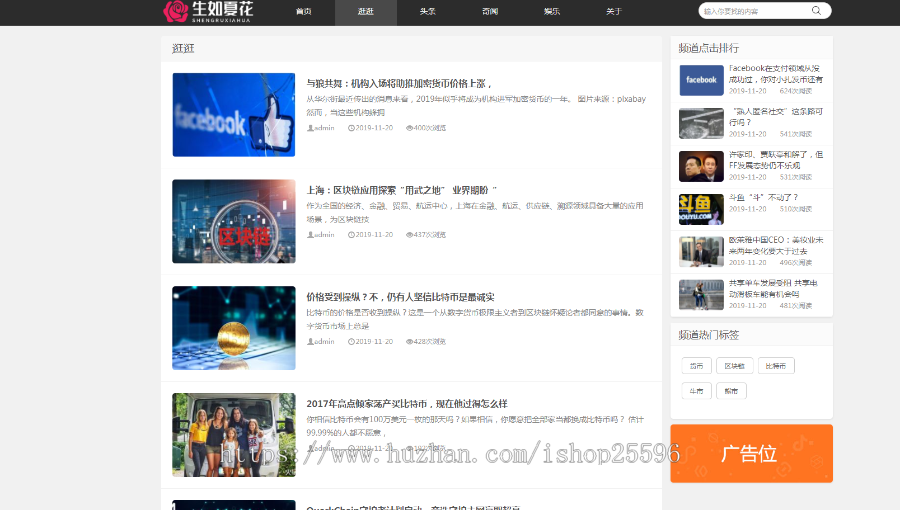Click the eye views icon showing 428次浏览
900x510 pixels.
(x=409, y=341)
